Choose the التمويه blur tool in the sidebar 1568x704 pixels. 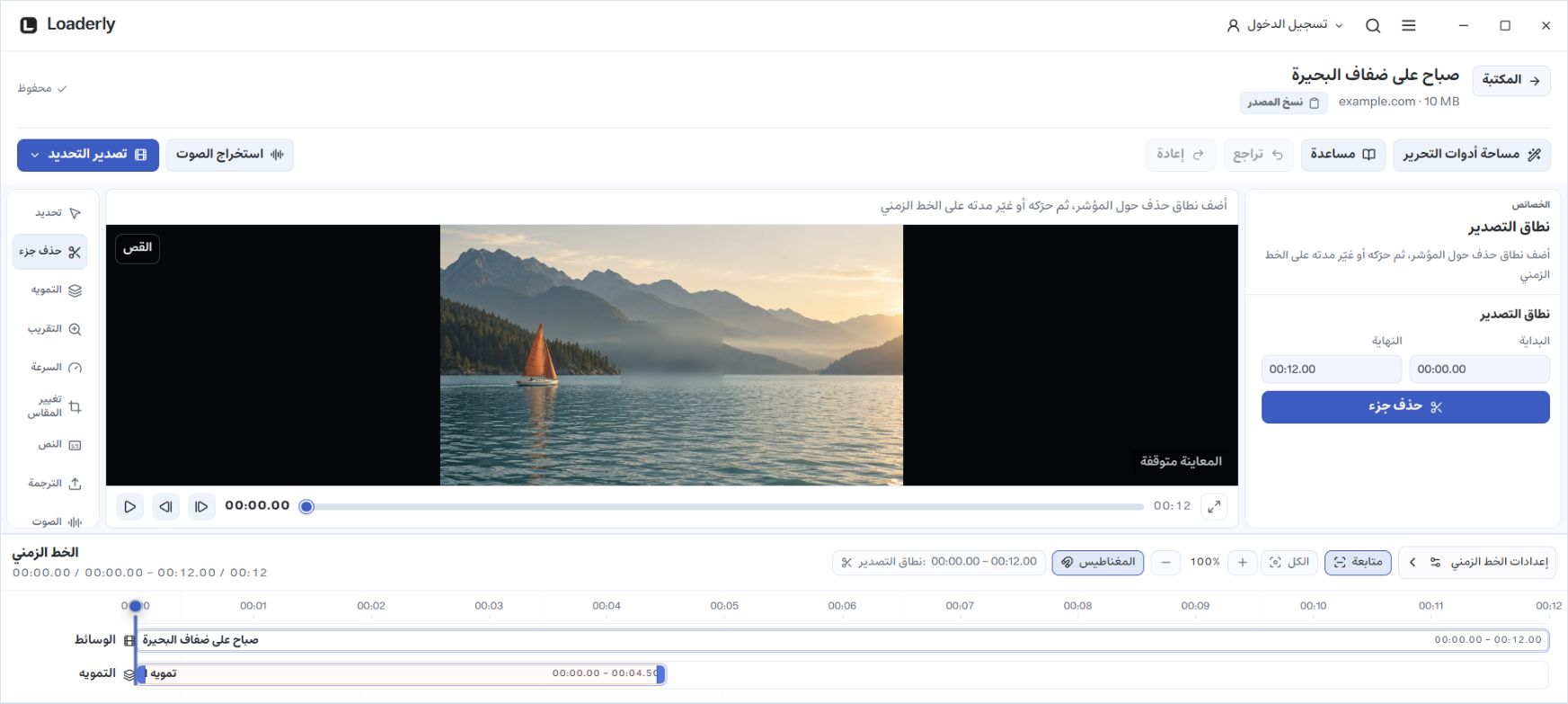click(x=50, y=290)
